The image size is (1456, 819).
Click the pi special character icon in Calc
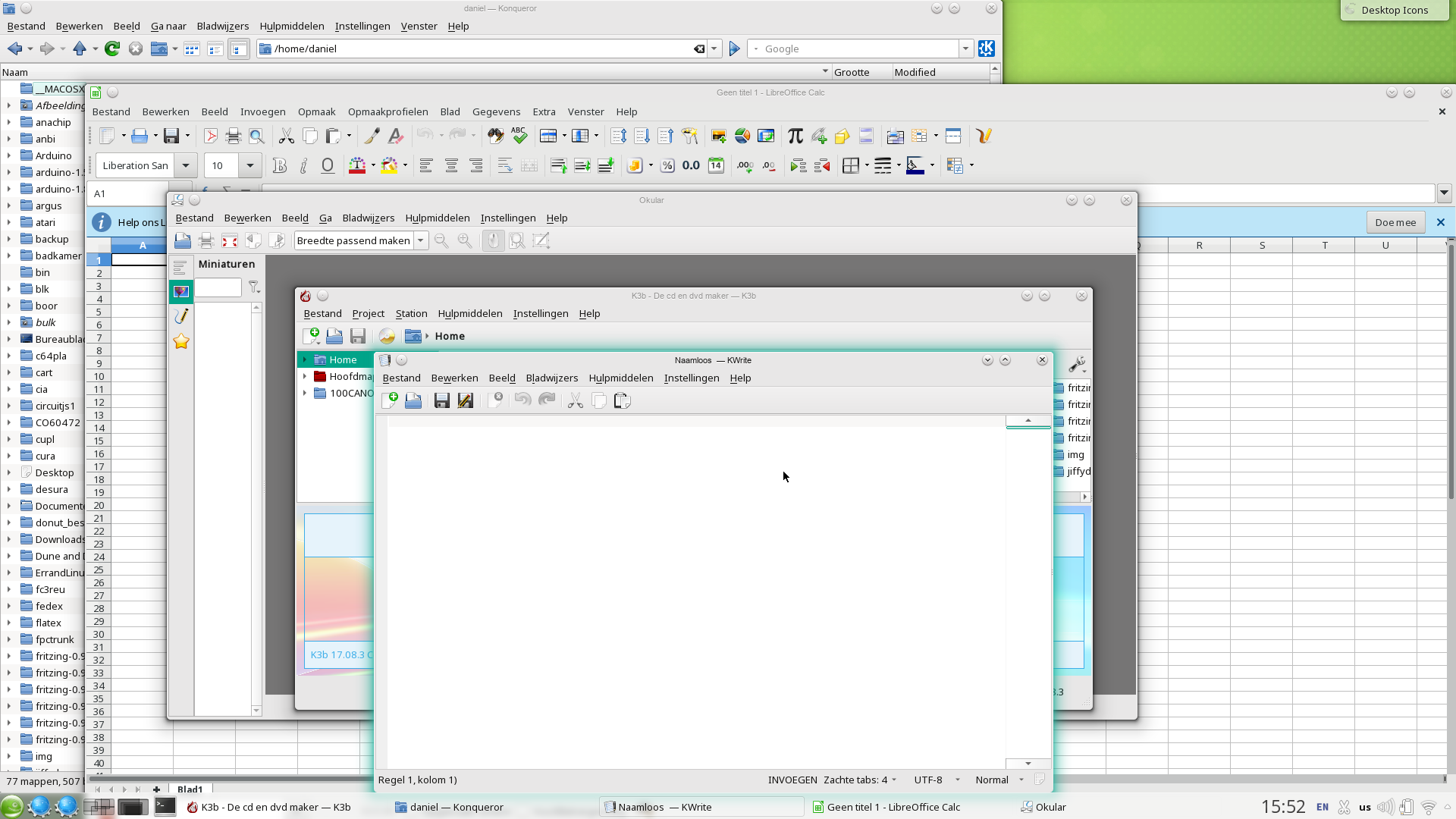point(795,136)
